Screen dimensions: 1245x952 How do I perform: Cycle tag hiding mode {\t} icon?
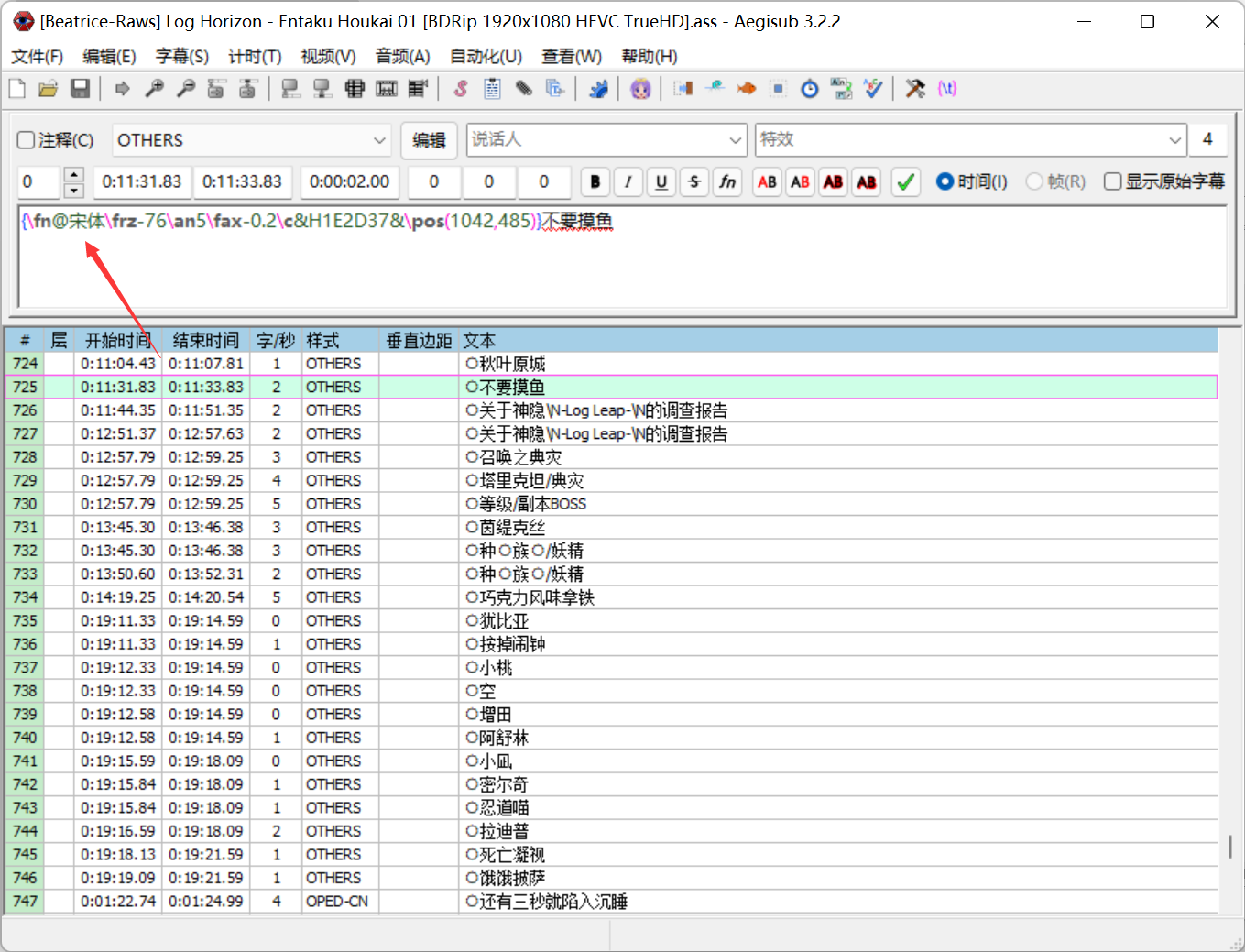[x=947, y=89]
